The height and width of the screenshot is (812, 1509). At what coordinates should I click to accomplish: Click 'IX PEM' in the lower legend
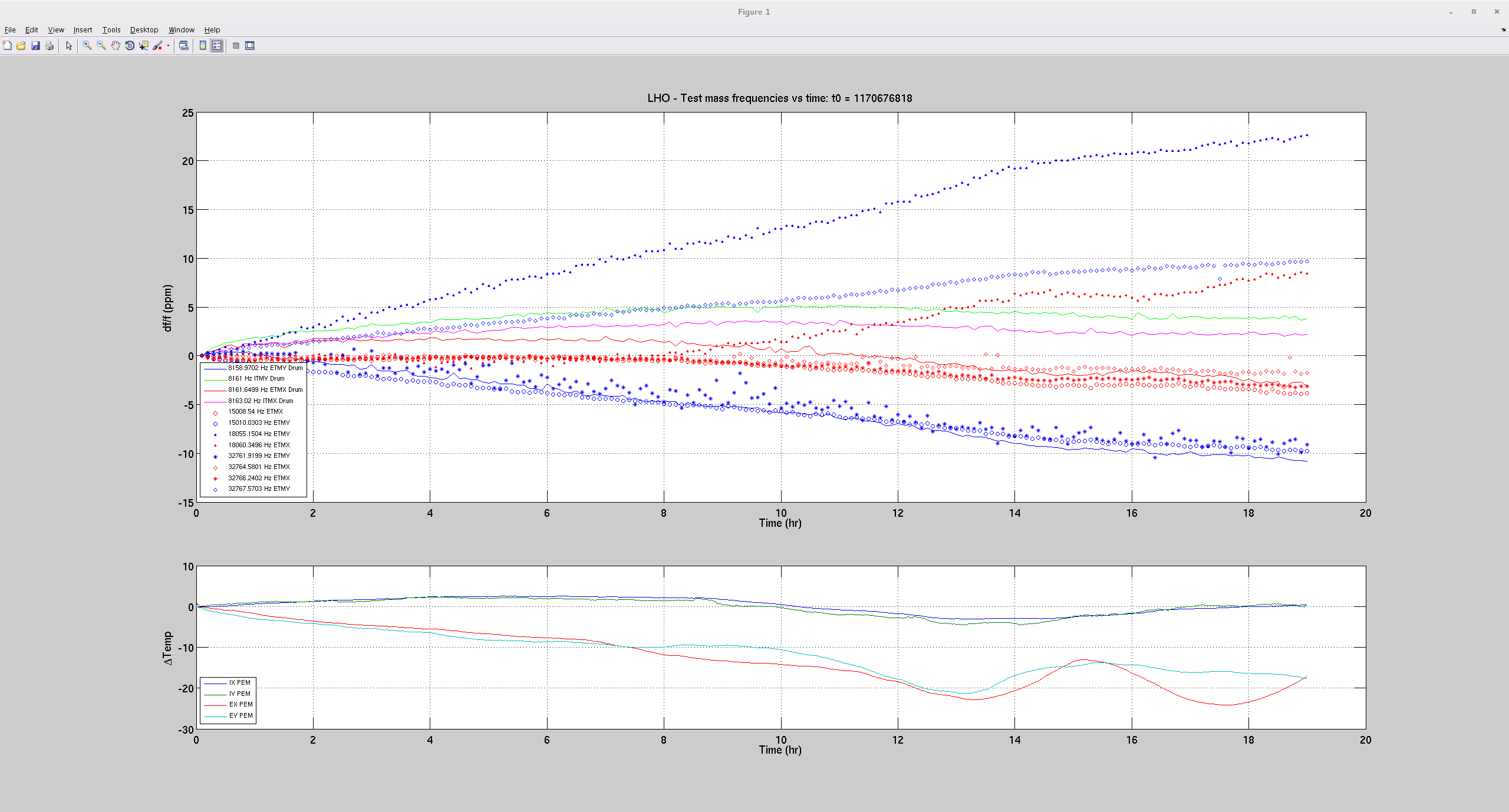point(240,682)
